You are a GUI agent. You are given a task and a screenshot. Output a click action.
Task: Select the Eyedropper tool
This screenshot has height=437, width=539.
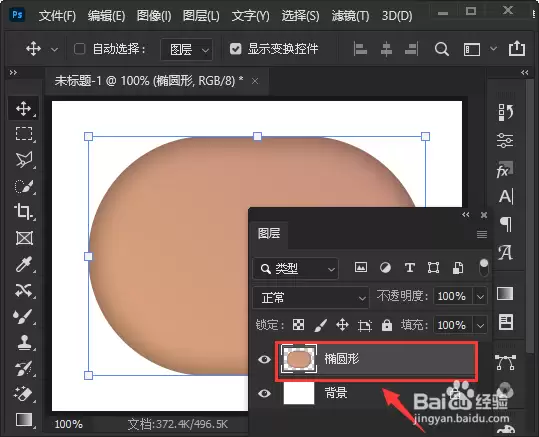23,264
